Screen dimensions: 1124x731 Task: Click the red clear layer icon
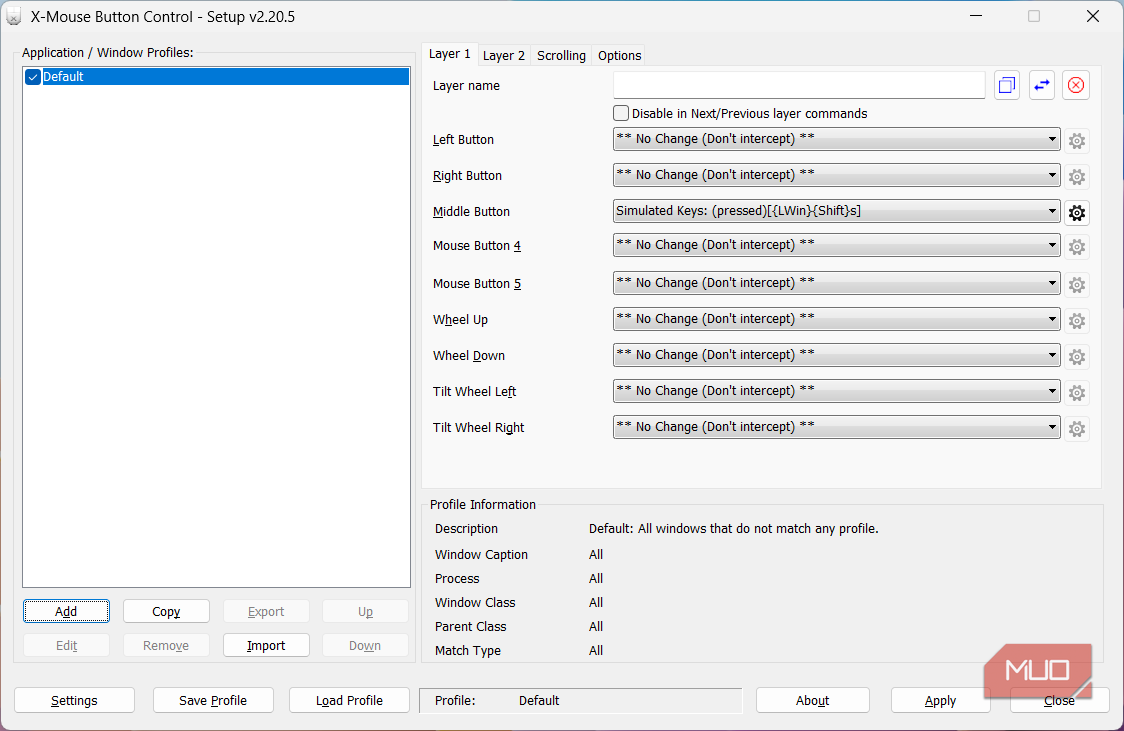click(x=1076, y=85)
